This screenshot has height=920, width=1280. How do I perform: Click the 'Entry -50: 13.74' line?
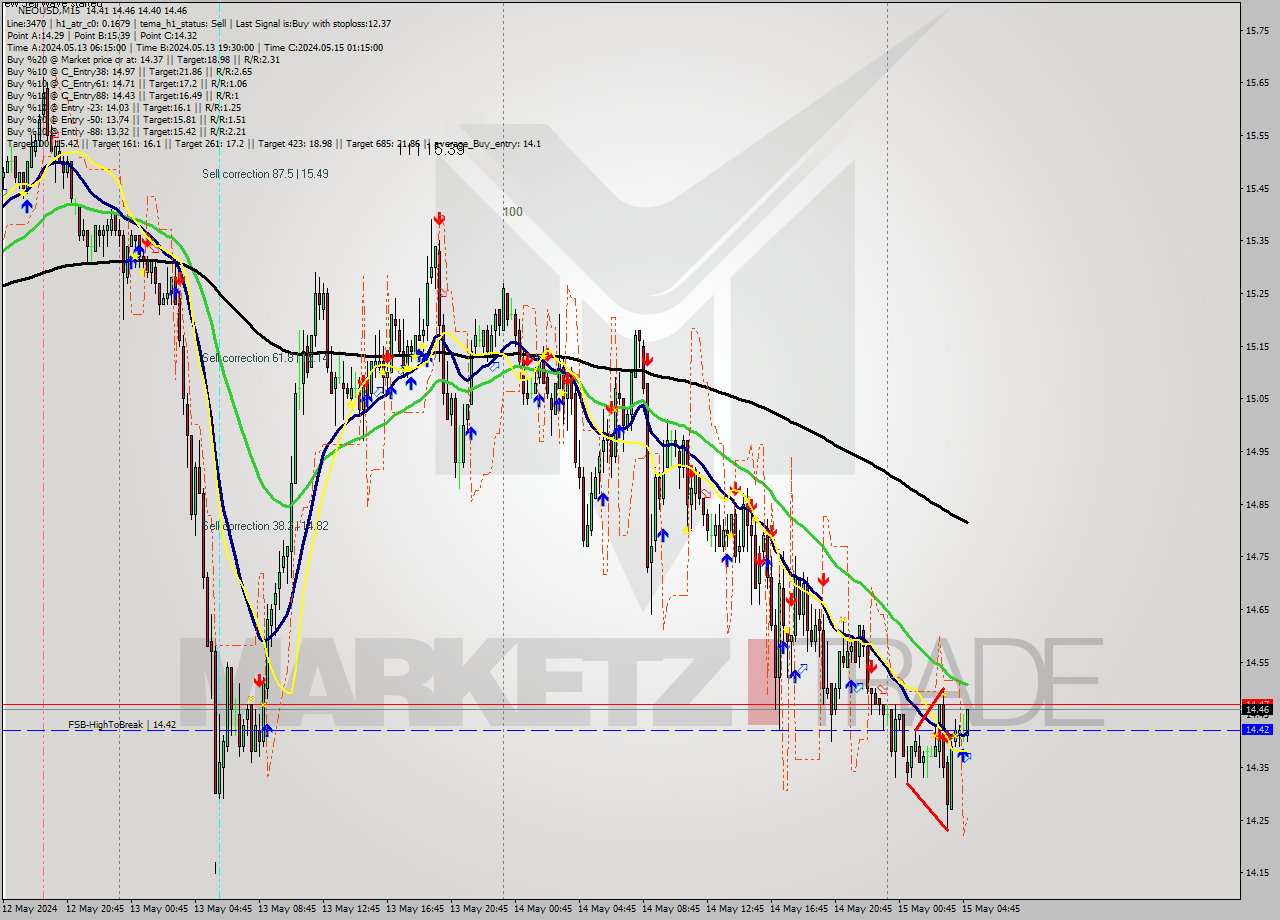126,119
